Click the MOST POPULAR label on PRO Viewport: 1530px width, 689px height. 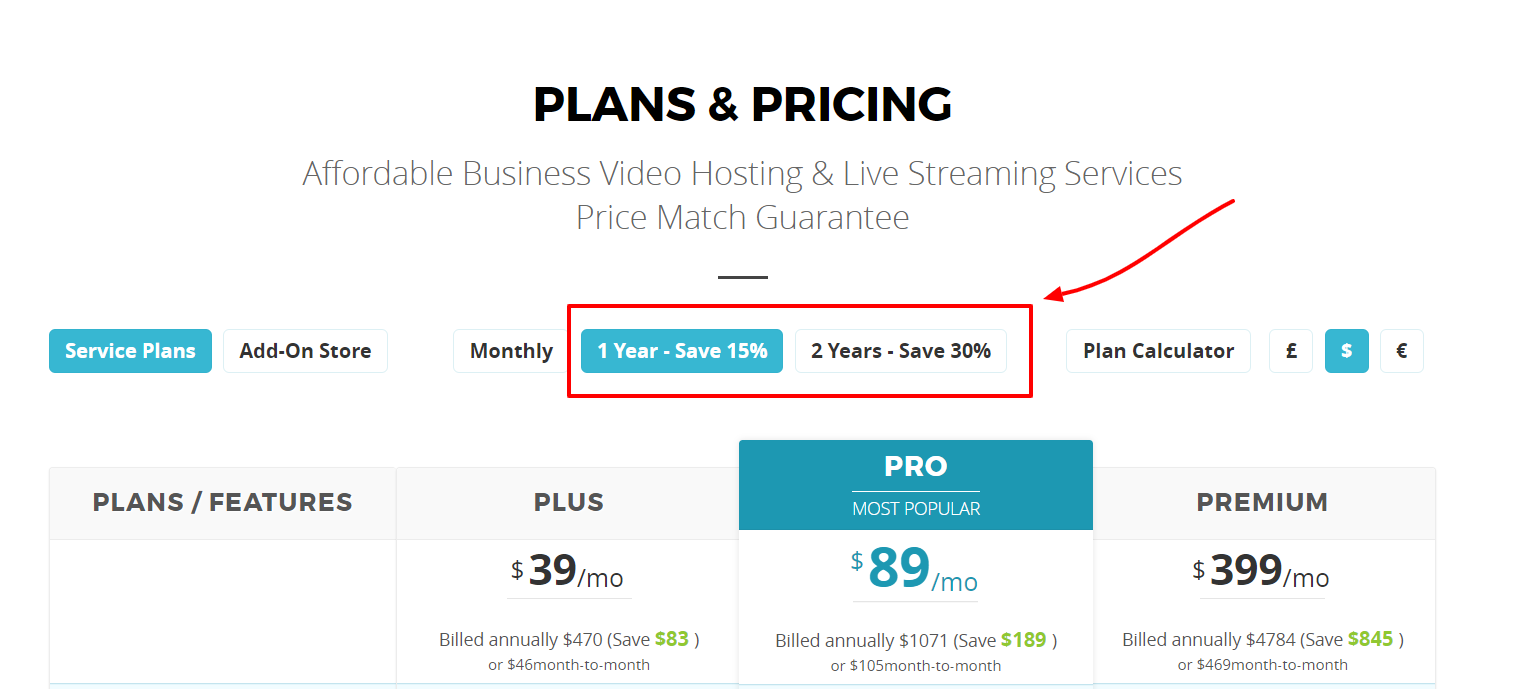(915, 508)
